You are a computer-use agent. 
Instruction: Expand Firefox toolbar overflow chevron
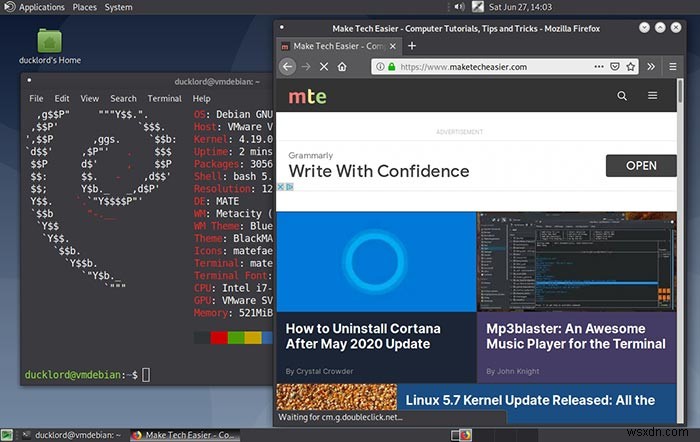(x=651, y=67)
